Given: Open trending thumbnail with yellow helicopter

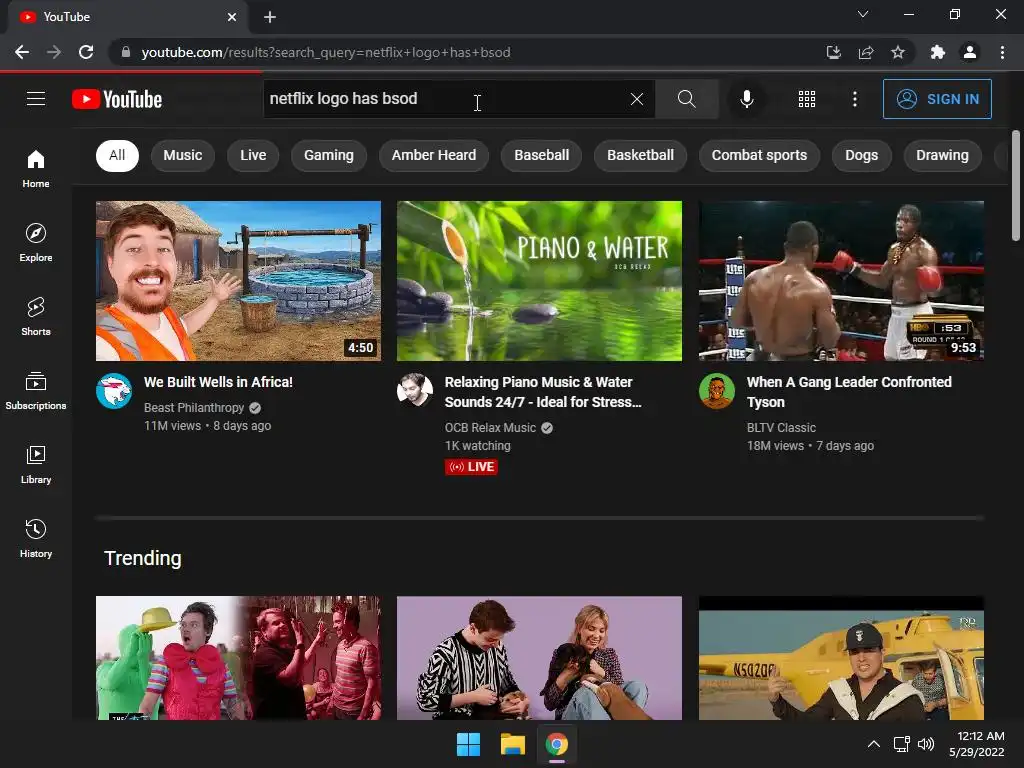Looking at the screenshot, I should click(841, 658).
